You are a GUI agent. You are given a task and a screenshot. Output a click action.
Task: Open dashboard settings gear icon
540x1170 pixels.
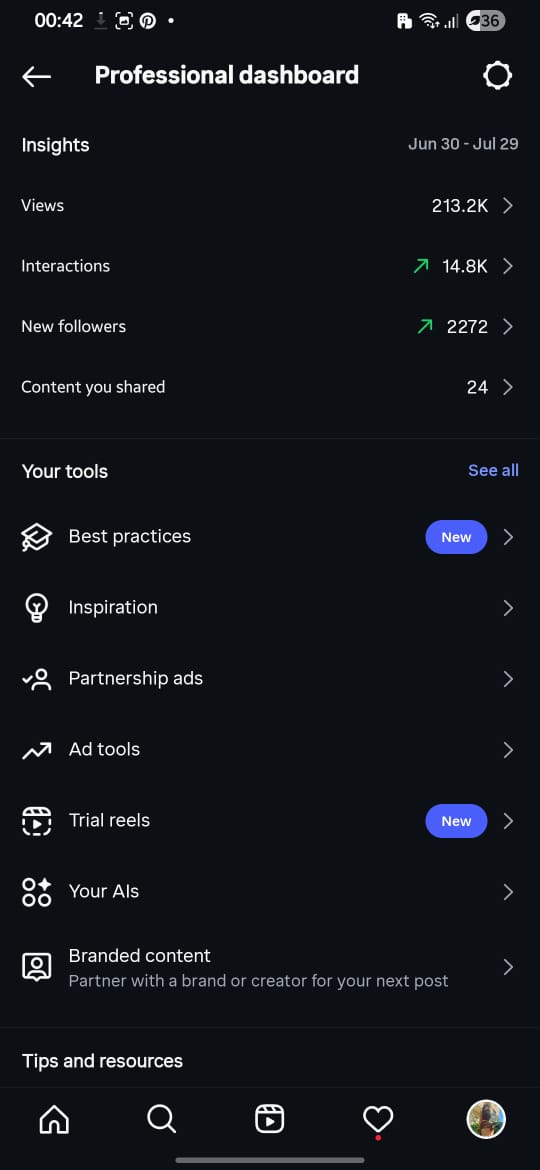tap(497, 75)
